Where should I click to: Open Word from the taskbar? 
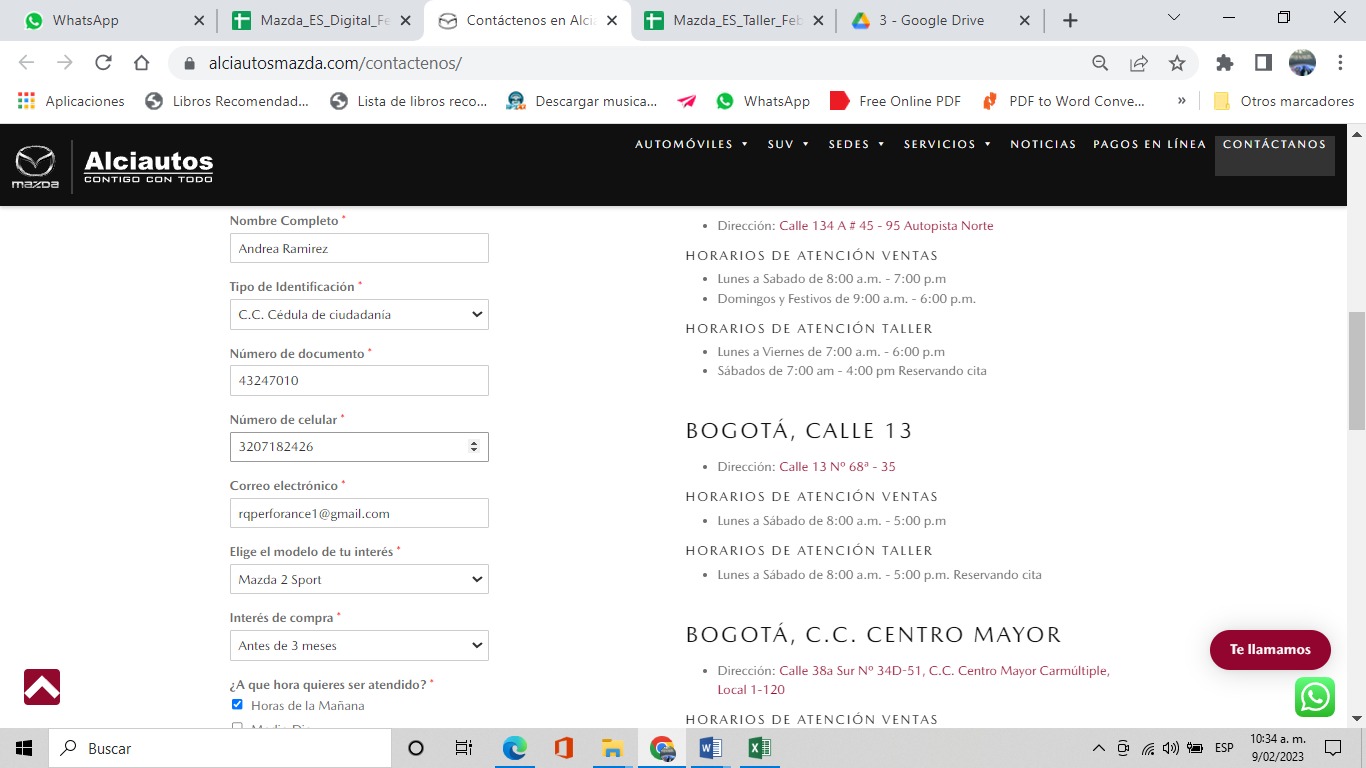coord(710,748)
